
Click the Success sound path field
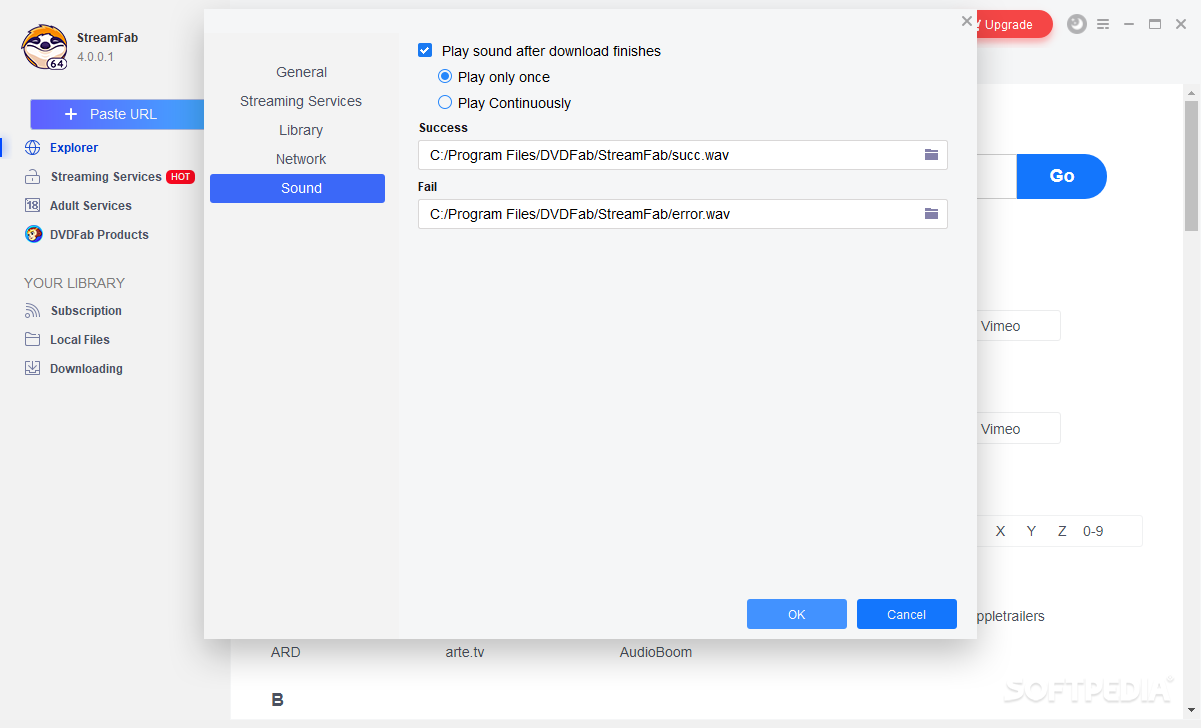(683, 155)
